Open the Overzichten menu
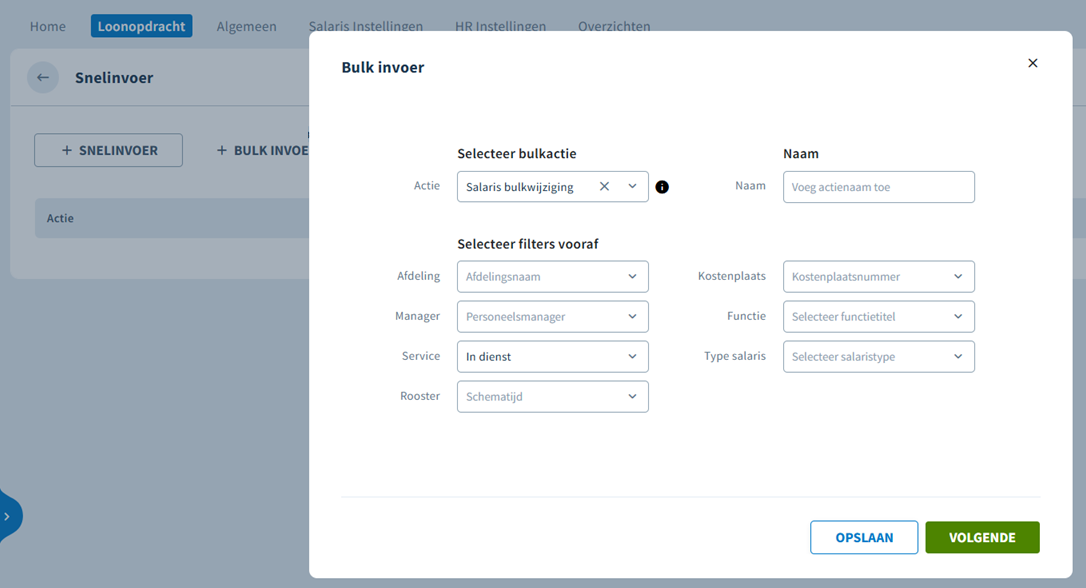1086x588 pixels. (x=614, y=26)
